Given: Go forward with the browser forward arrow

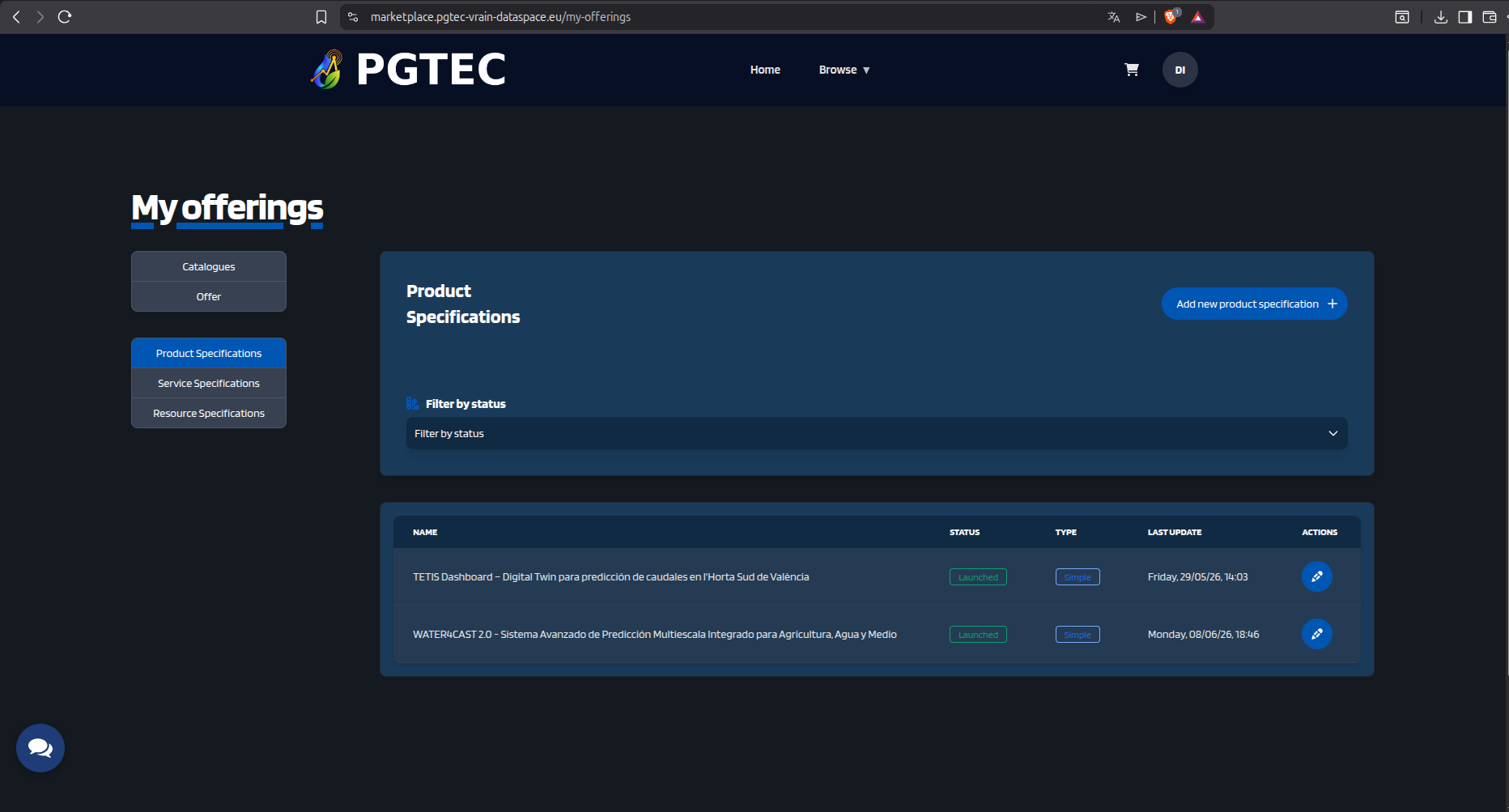Looking at the screenshot, I should (40, 17).
